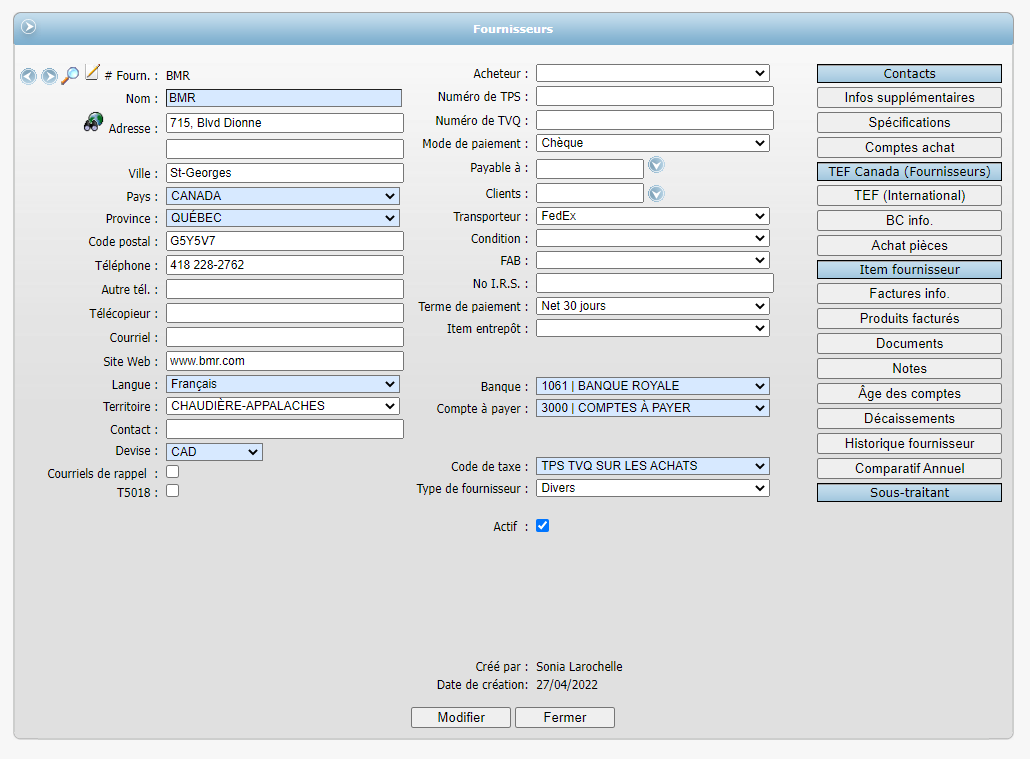Open the Code de taxe dropdown

653,466
